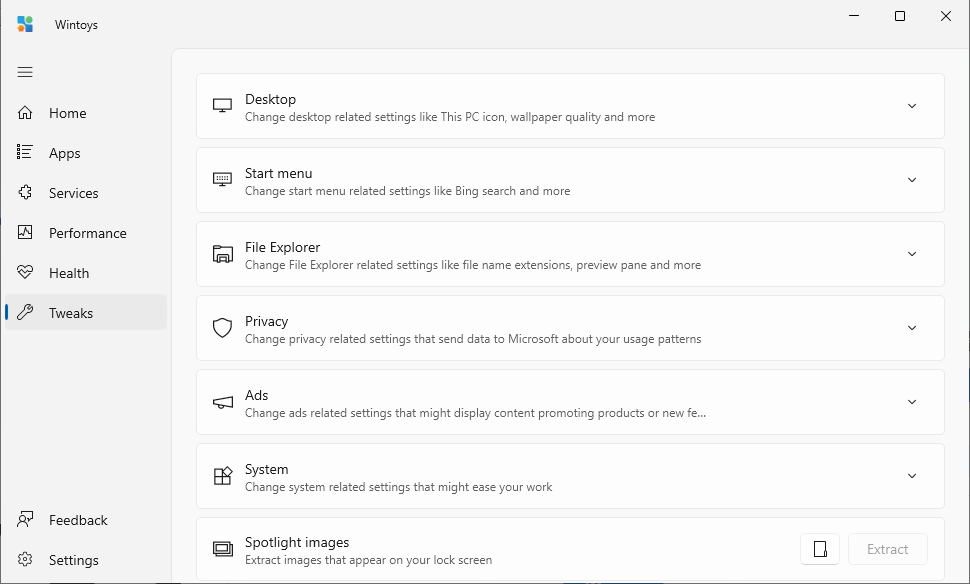Click the Extract button
Image resolution: width=970 pixels, height=584 pixels.
click(888, 549)
